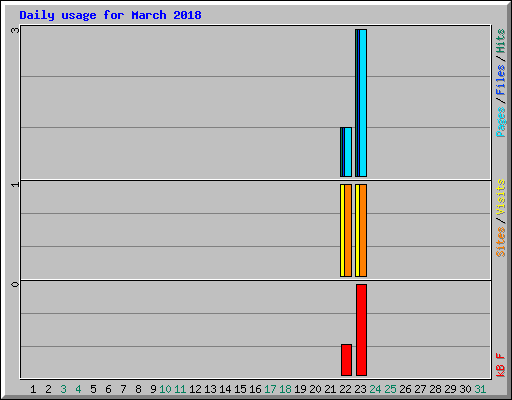This screenshot has height=400, width=512.
Task: Click day label 27 on the x-axis
Action: [420, 389]
